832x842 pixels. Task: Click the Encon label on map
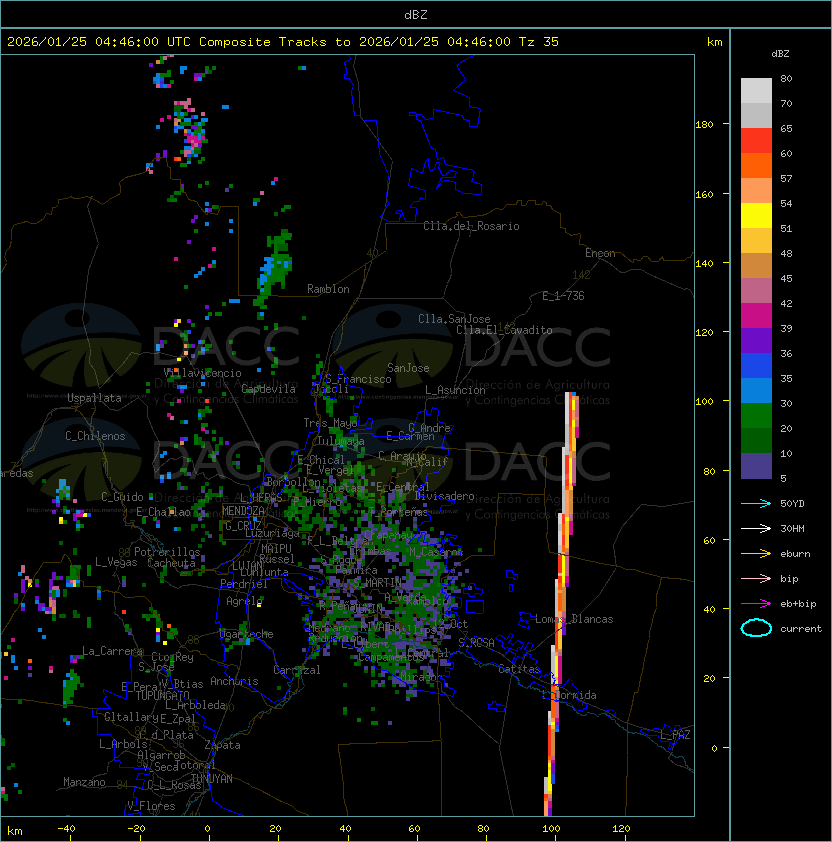click(x=600, y=253)
